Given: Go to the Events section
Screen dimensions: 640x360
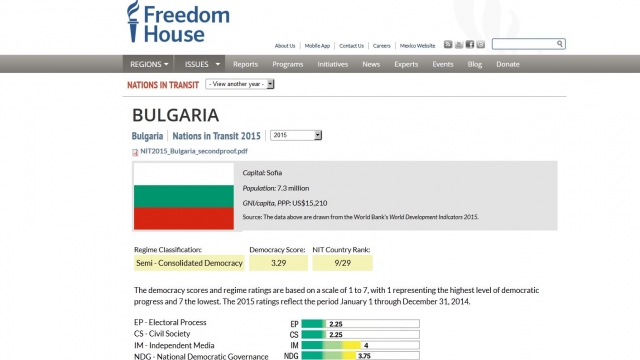Looking at the screenshot, I should (x=443, y=64).
